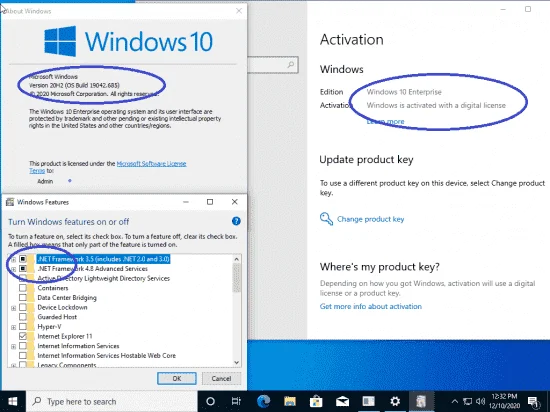
Task: Expand the .NET Framework 3.5 tree node
Action: [13, 259]
